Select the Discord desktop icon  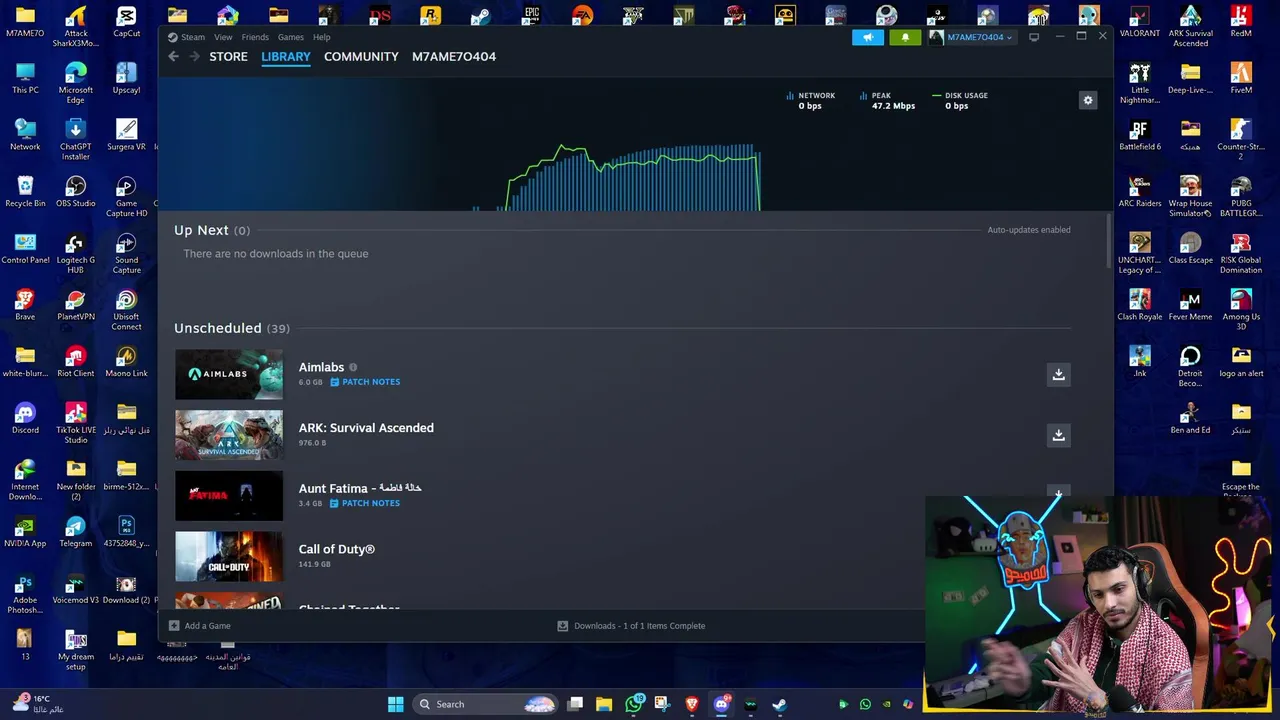(x=25, y=418)
